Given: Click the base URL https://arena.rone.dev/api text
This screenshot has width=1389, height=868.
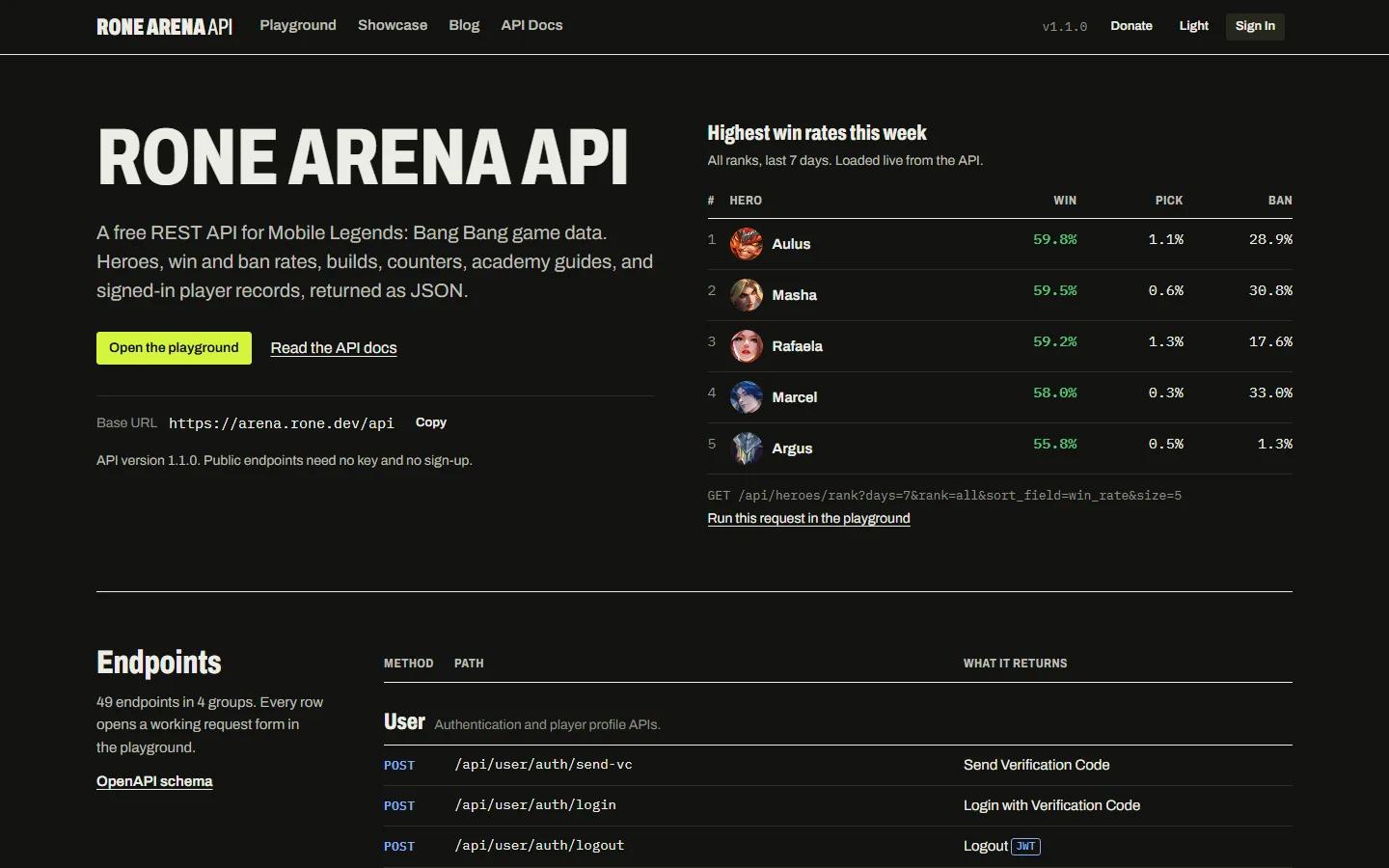Looking at the screenshot, I should tap(282, 423).
